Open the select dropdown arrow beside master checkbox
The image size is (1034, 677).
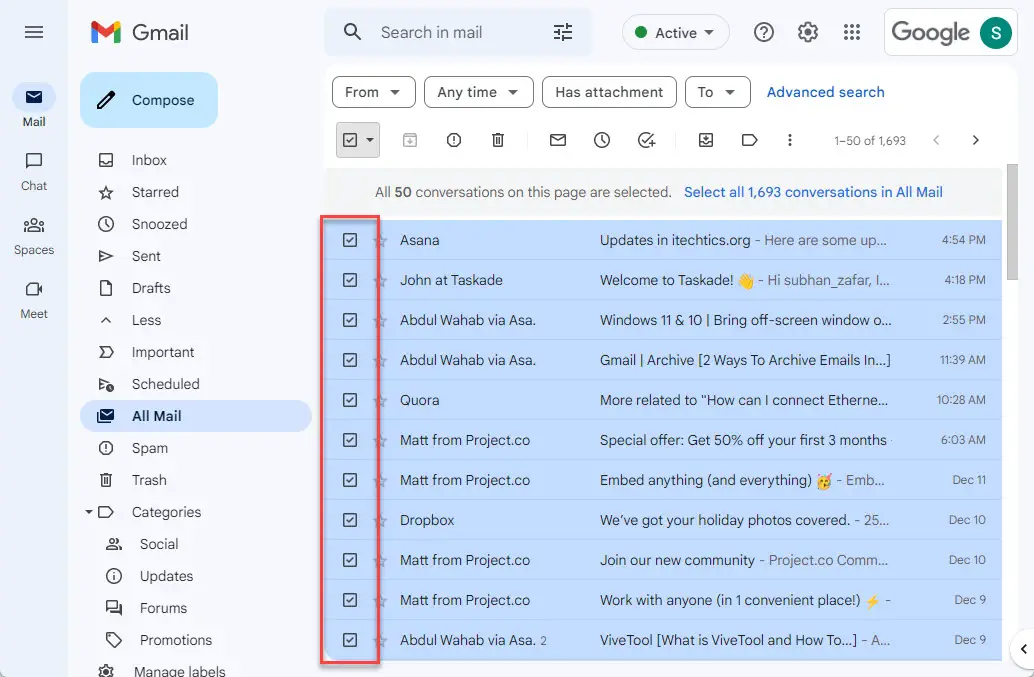370,140
